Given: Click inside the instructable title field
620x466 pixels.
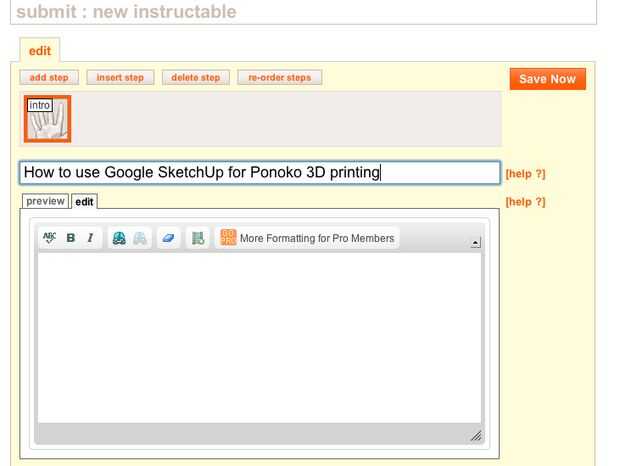Looking at the screenshot, I should (x=260, y=172).
